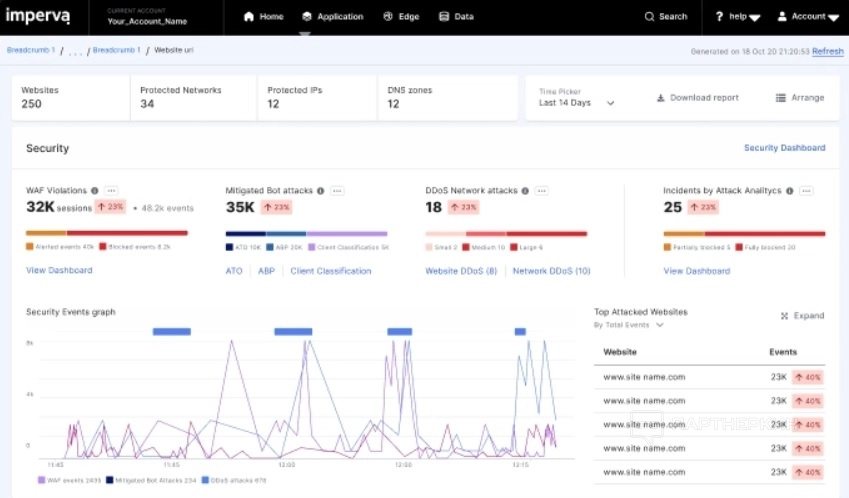The width and height of the screenshot is (849, 498).
Task: Click the first blue marker above the graph
Action: point(171,331)
